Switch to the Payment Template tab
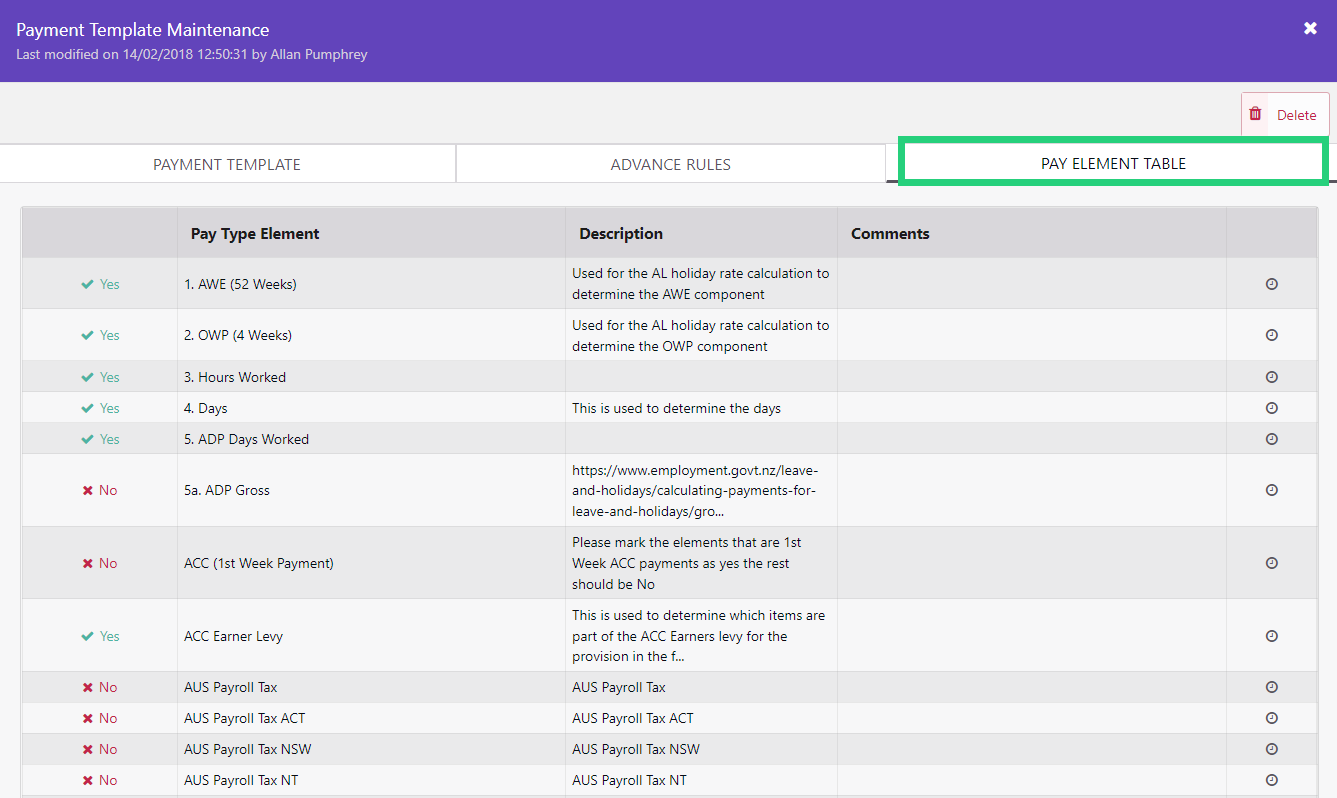Screen dimensions: 1337x798 (x=227, y=164)
